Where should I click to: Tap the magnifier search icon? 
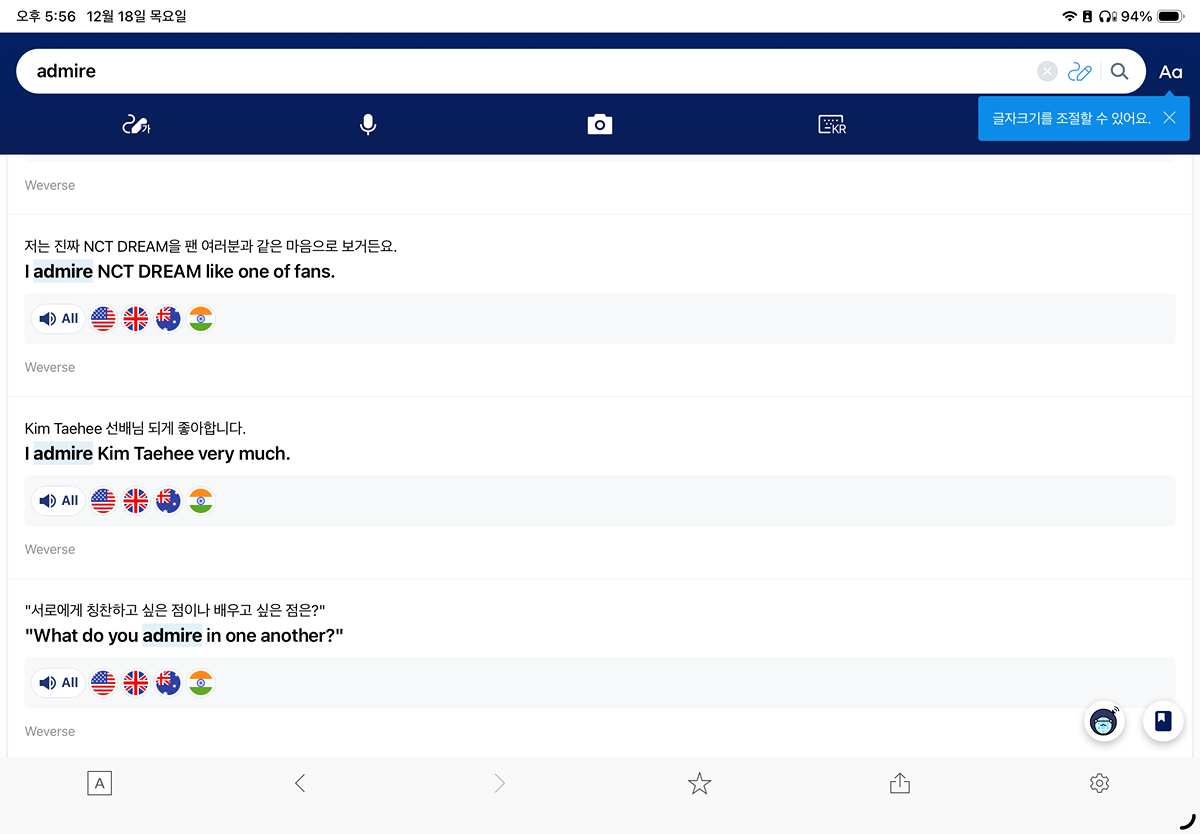click(x=1119, y=71)
